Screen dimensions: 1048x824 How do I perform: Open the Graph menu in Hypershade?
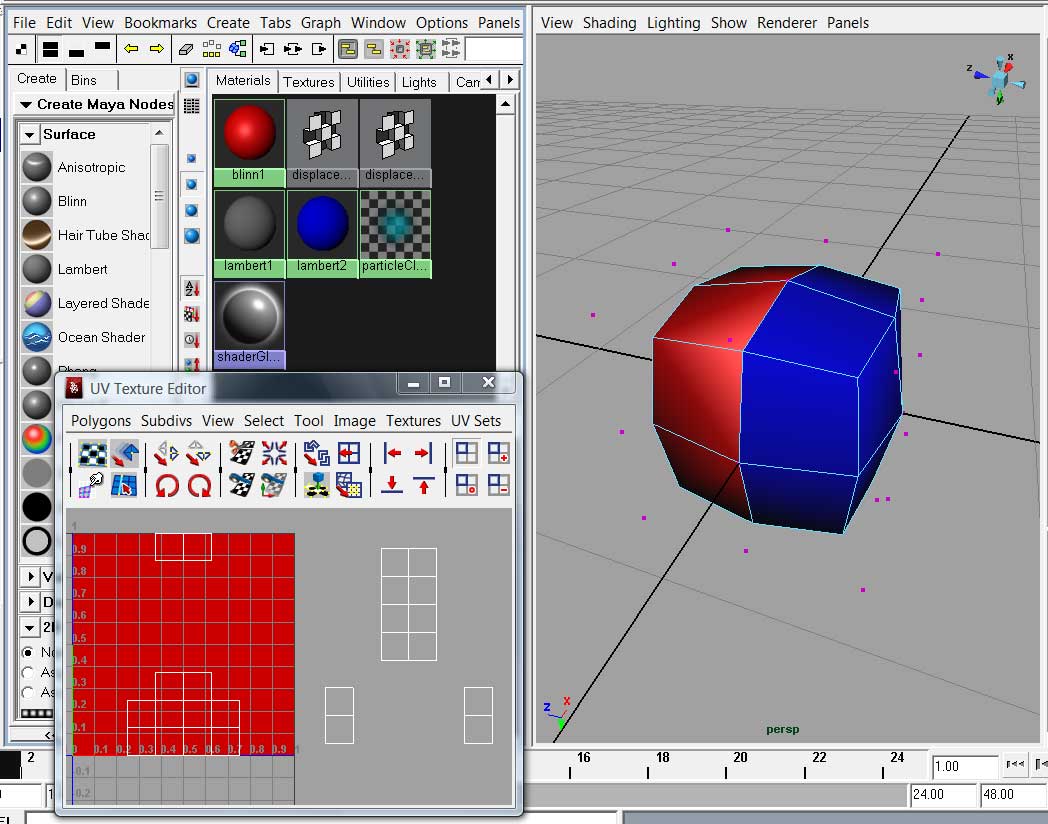321,23
